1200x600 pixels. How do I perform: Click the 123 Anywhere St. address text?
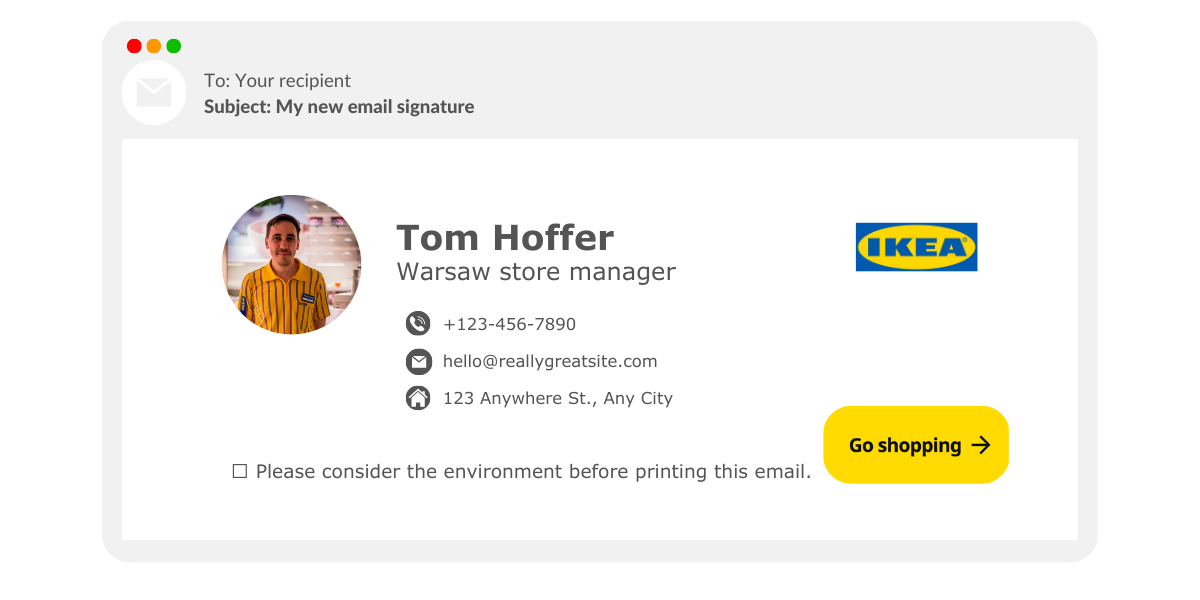(x=557, y=398)
